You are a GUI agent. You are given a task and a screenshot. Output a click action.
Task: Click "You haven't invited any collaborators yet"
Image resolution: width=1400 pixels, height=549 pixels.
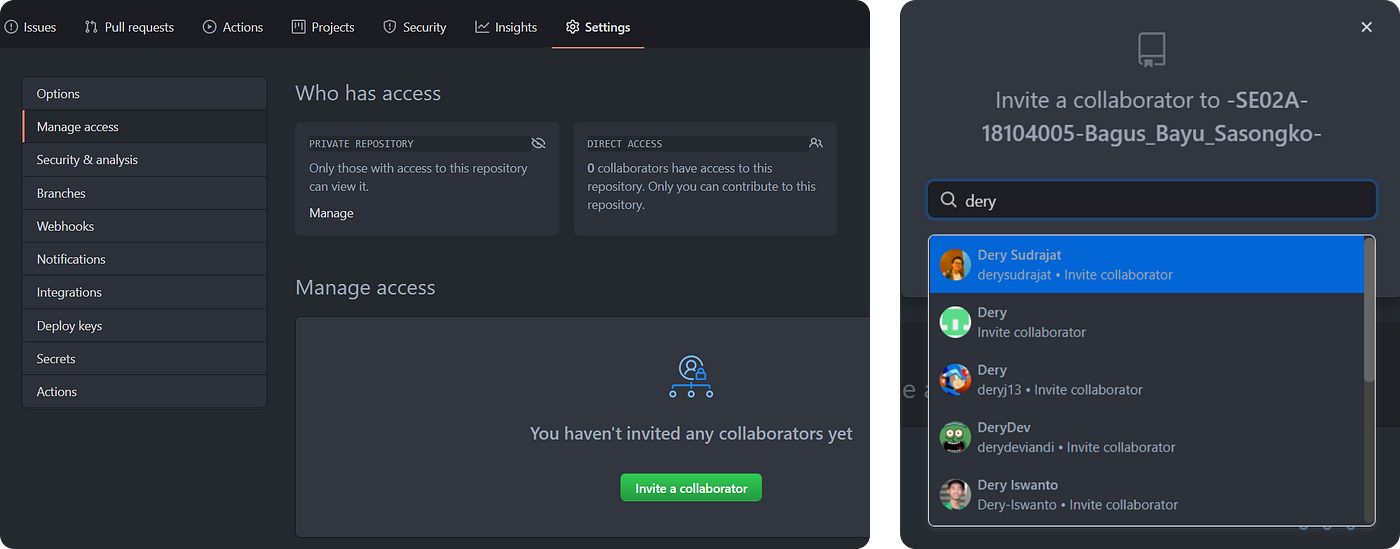coord(691,434)
